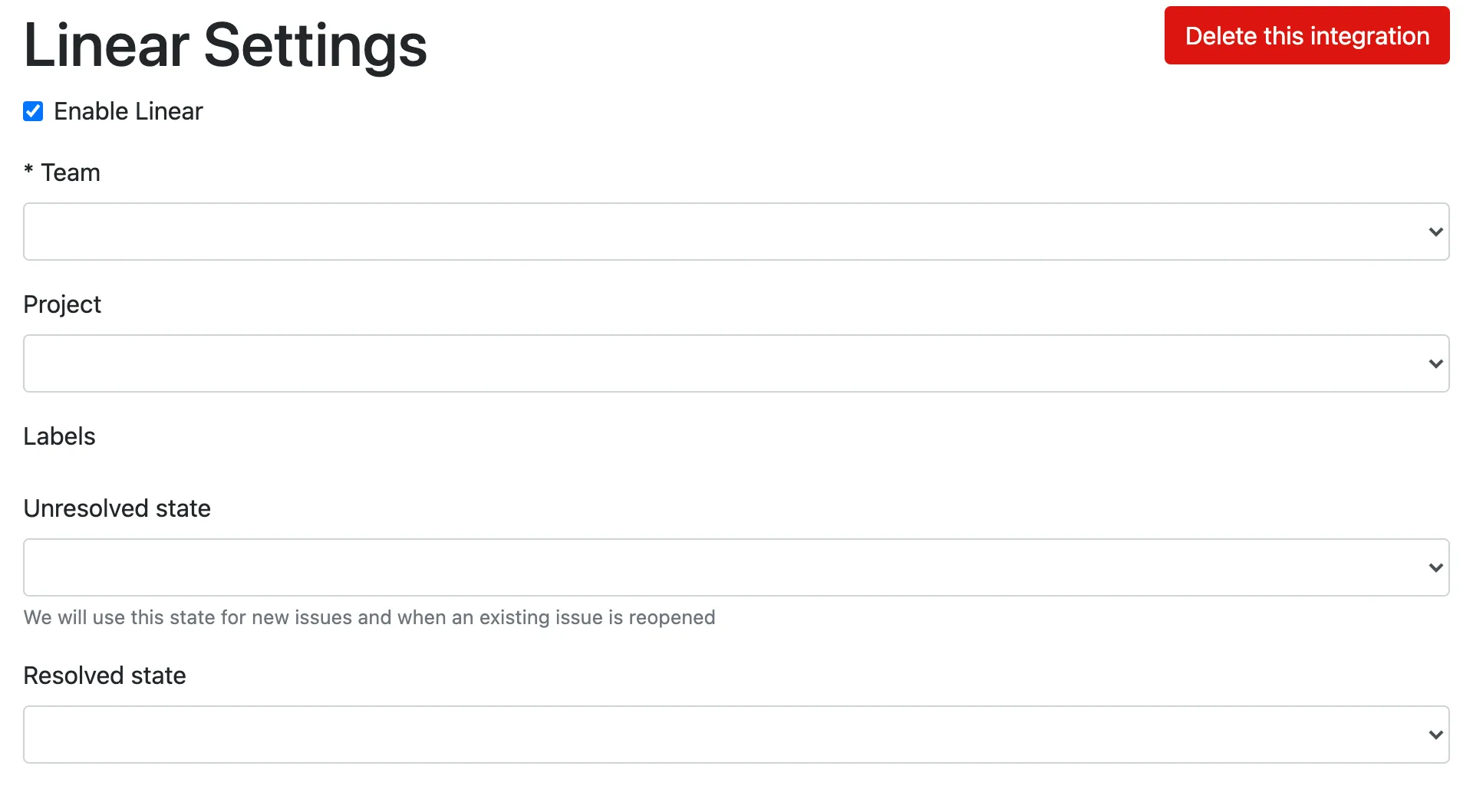Click the Team field label
Screen dimensions: 1473x812
tap(71, 173)
